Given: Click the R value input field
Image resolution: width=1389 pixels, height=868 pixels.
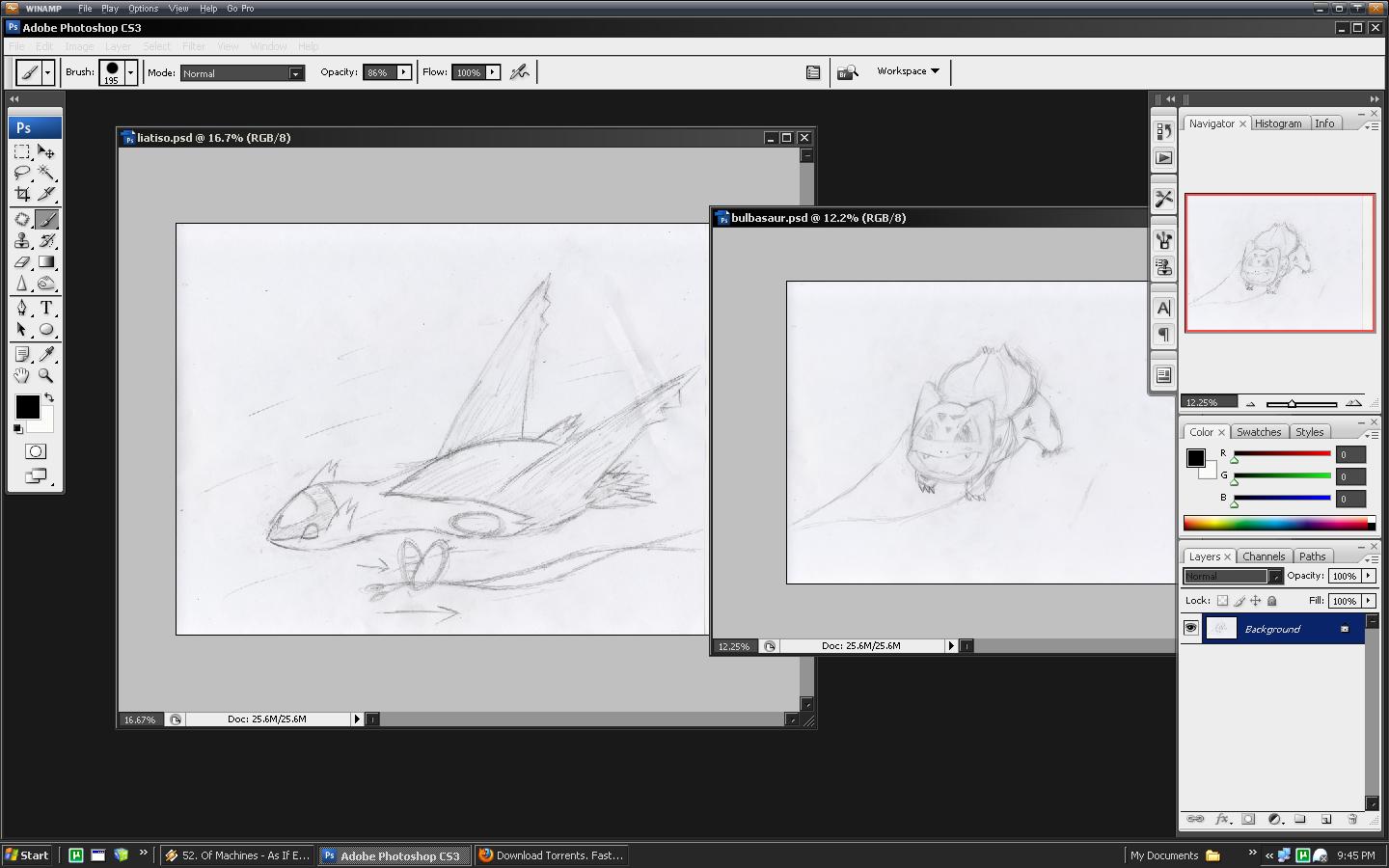Looking at the screenshot, I should [x=1350, y=454].
